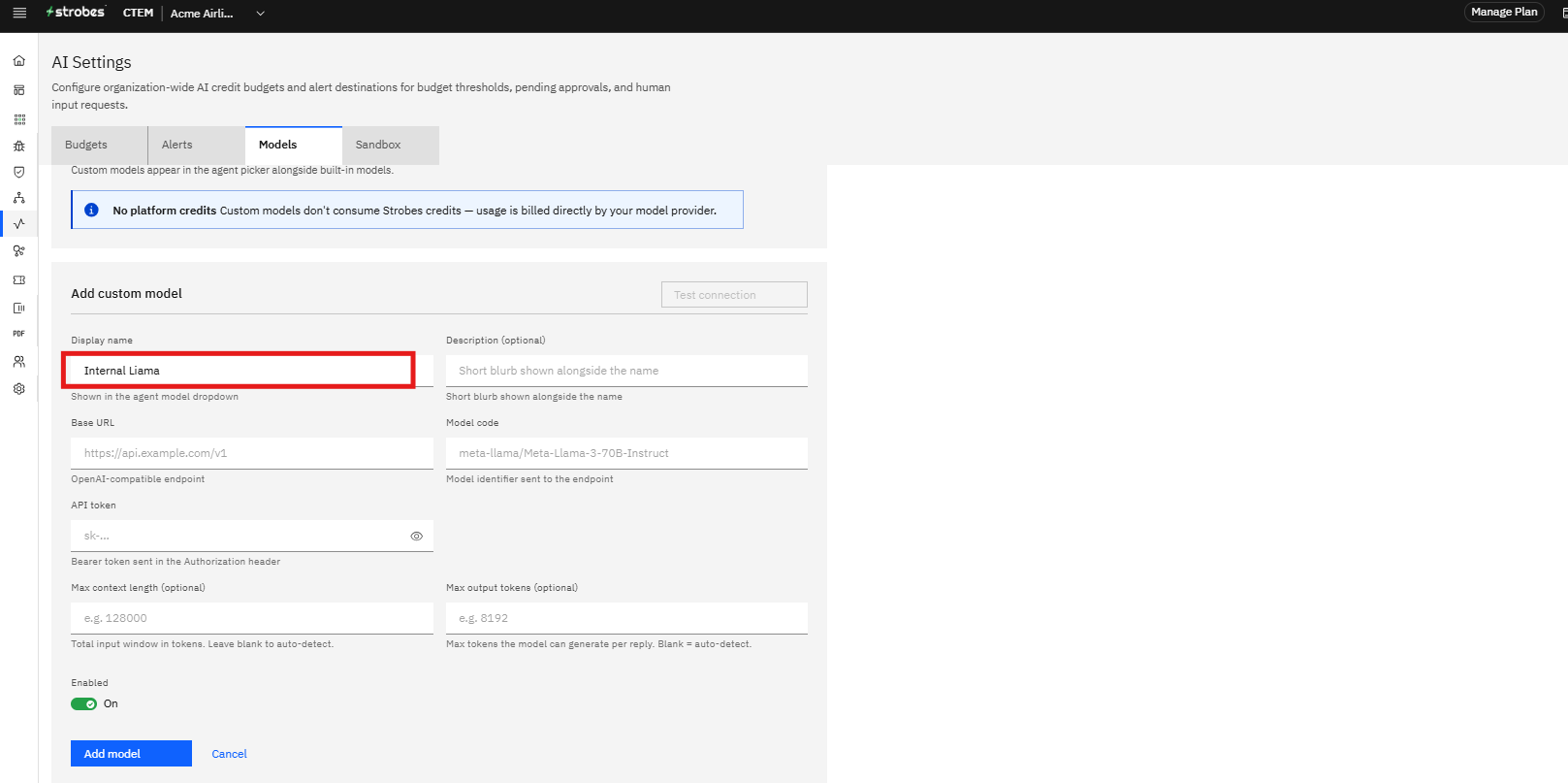Go to the Home sidebar icon
The height and width of the screenshot is (783, 1568).
[18, 61]
